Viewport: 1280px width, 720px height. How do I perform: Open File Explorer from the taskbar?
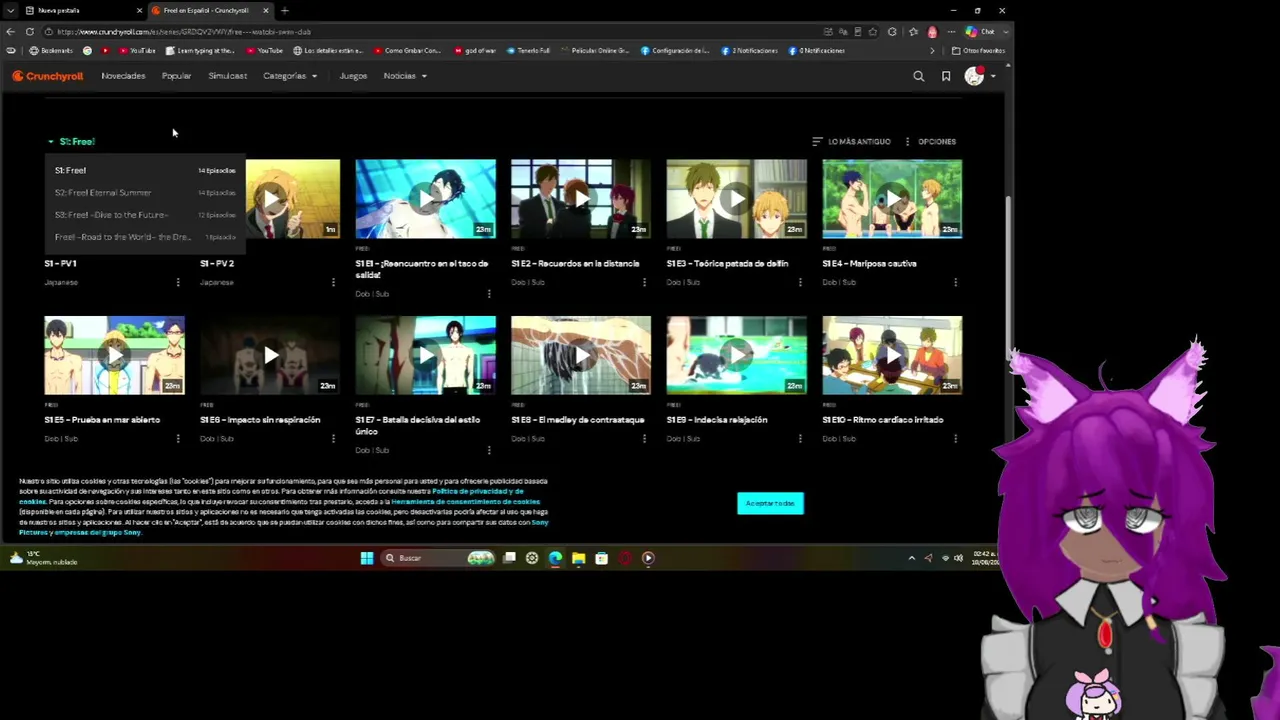tap(578, 558)
